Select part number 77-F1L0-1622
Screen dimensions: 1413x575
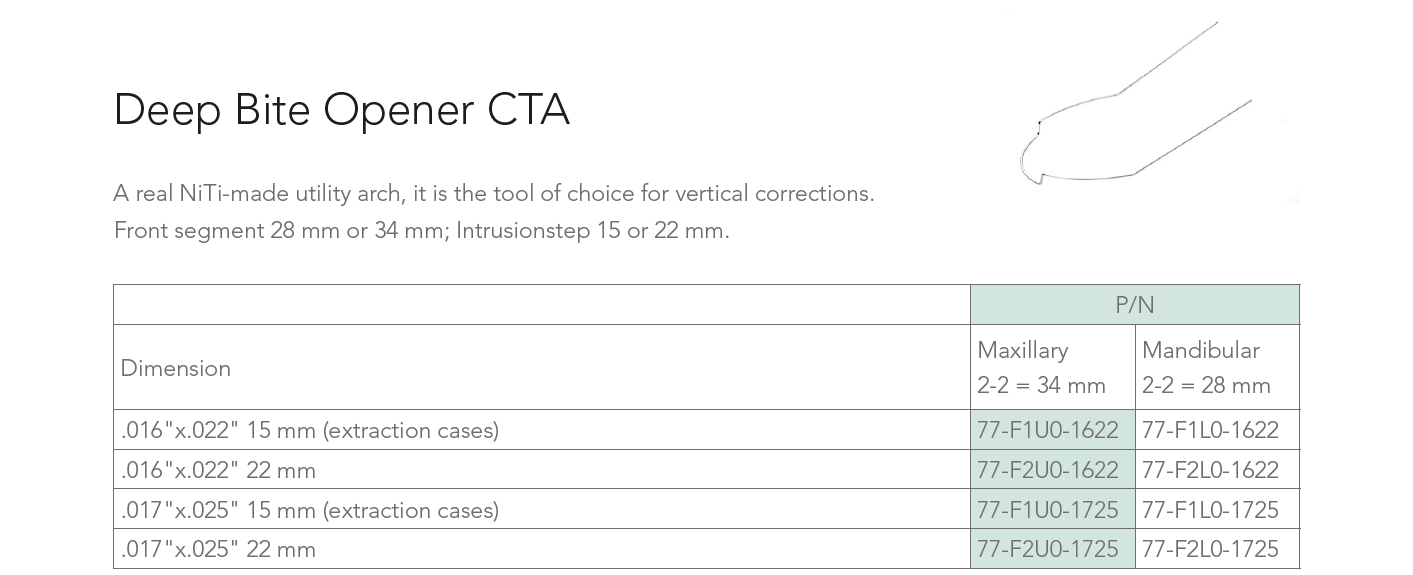(x=1210, y=430)
